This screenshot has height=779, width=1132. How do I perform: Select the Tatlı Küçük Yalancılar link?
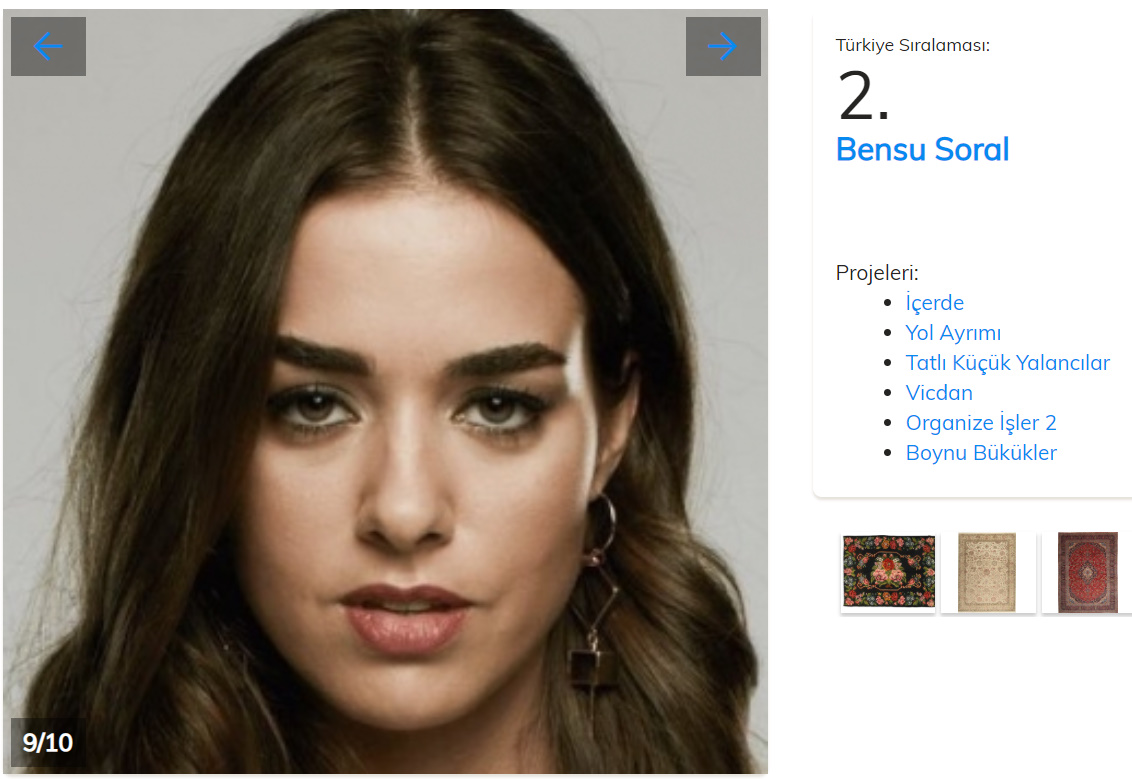1007,362
